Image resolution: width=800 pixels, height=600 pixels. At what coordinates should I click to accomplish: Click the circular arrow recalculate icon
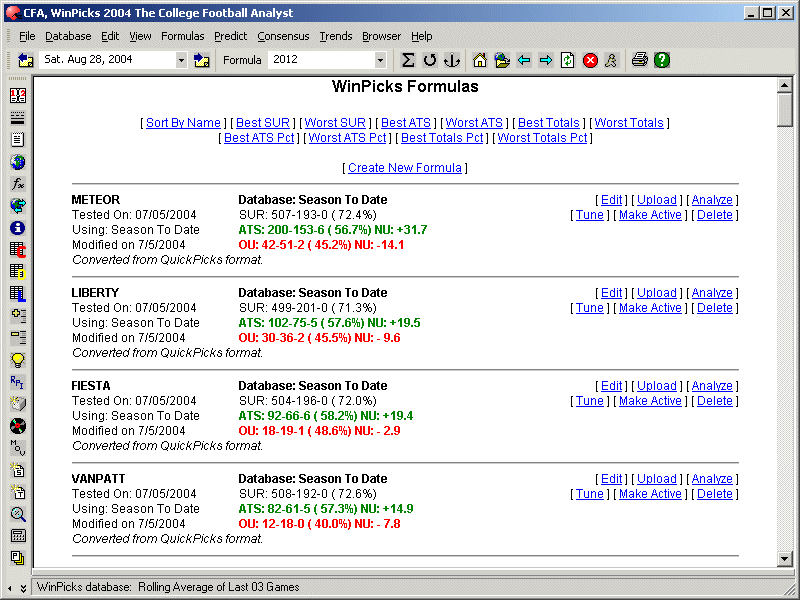coord(430,60)
